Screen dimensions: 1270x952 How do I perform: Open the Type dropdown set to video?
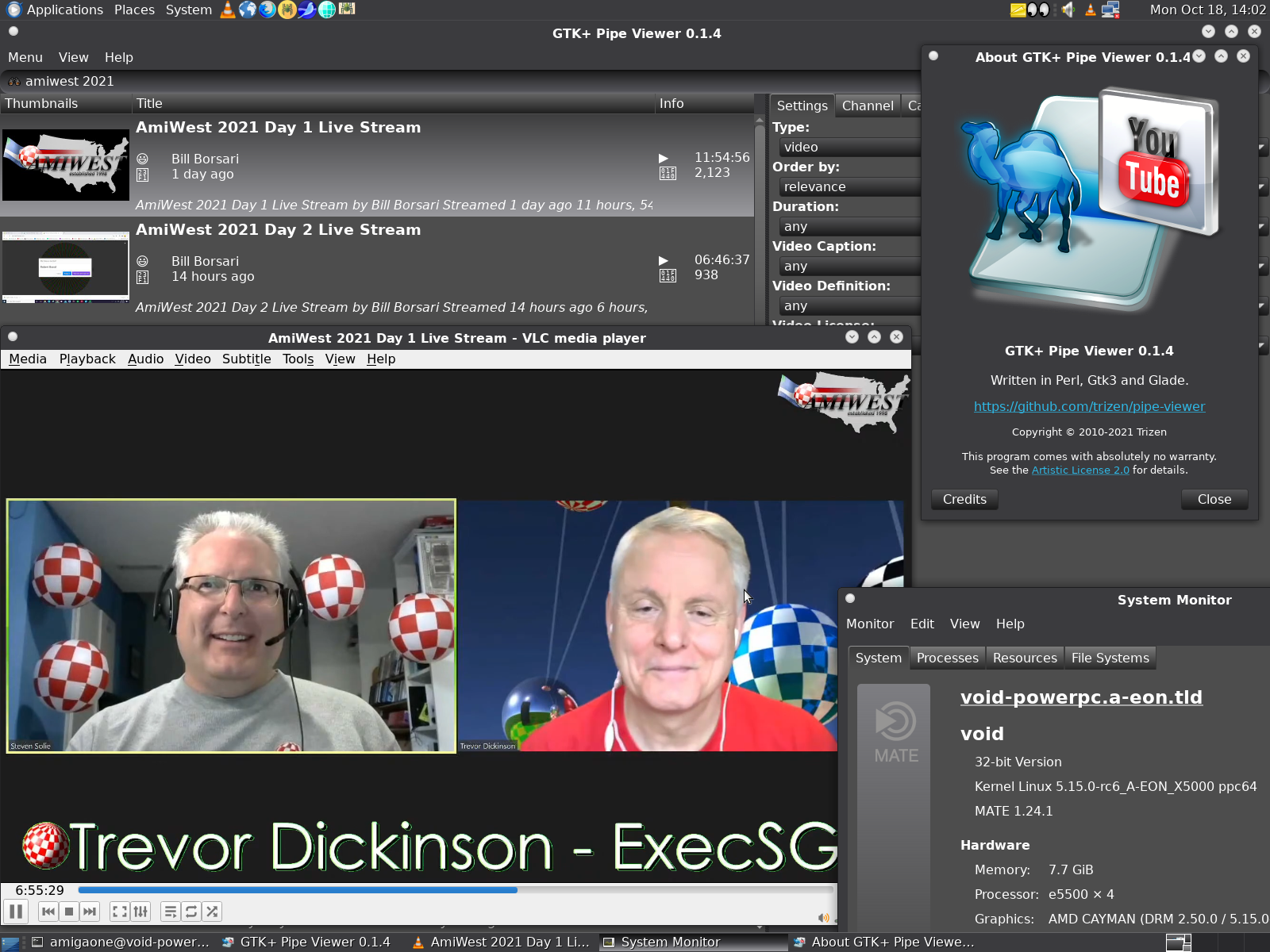click(x=849, y=147)
